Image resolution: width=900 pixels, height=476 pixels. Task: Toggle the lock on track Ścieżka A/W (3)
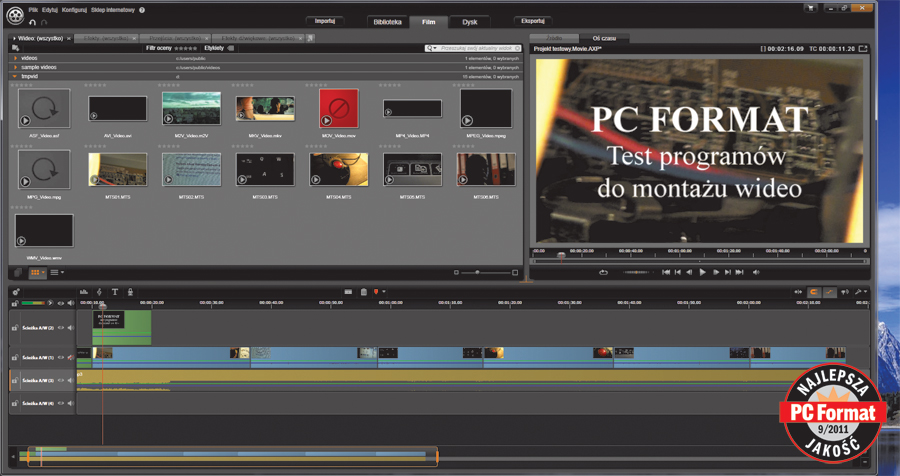click(15, 380)
